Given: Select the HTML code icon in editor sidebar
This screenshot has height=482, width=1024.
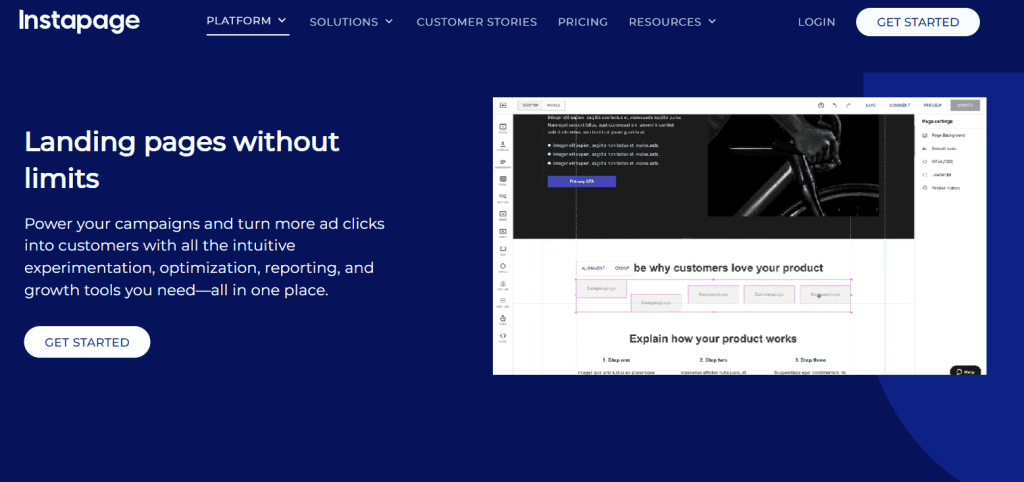Looking at the screenshot, I should (503, 337).
